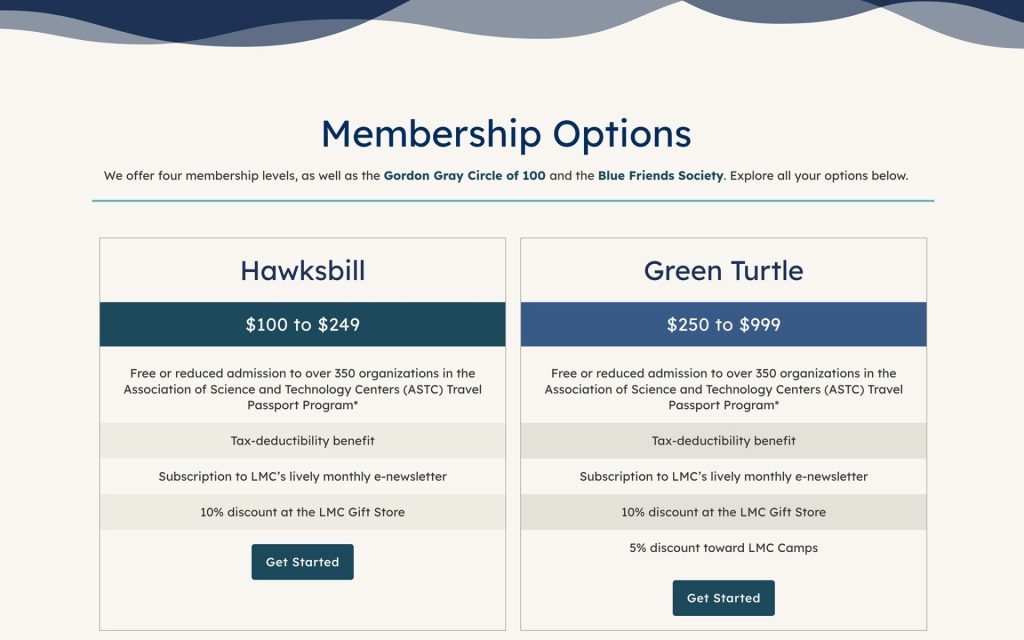Click Green Turtle's 10% LMC Gift Store discount row
Screen dimensions: 1024x640
point(724,512)
